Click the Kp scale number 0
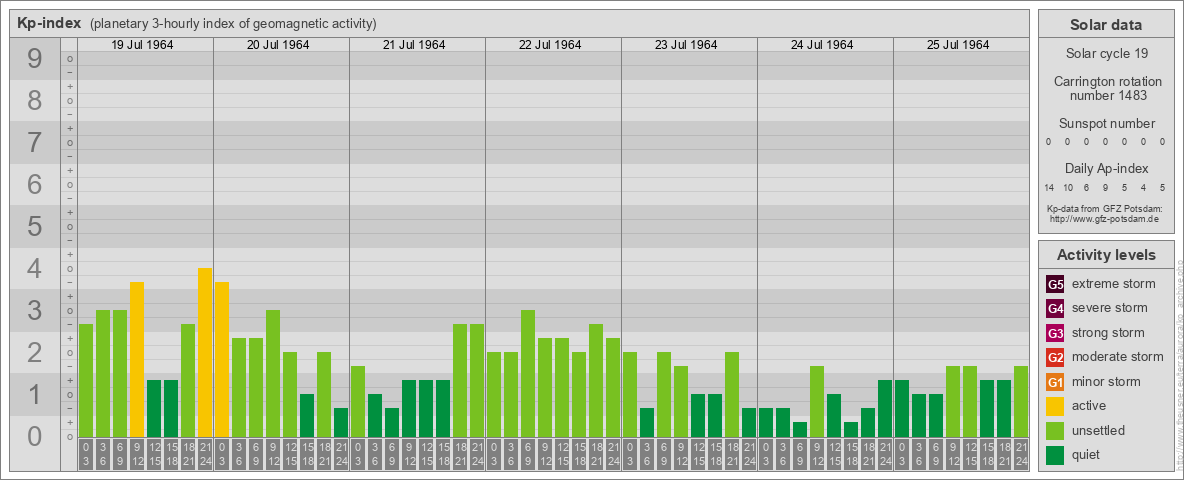This screenshot has height=480, width=1184. [x=34, y=436]
